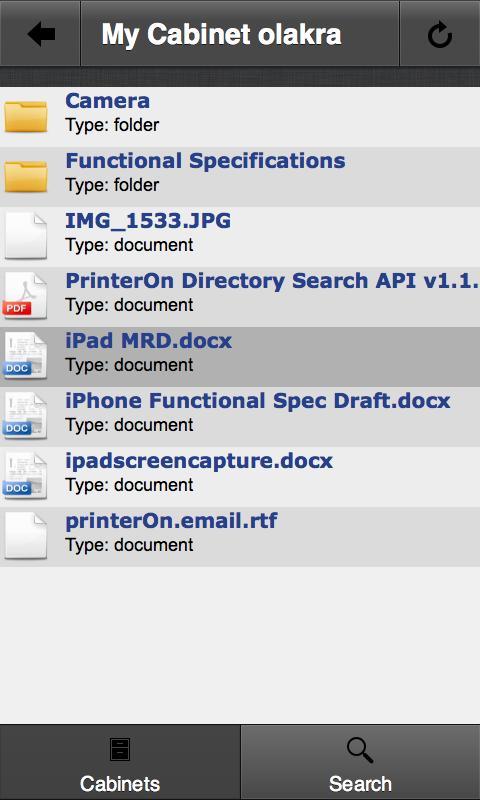Select the PDF icon for PrinterOn Directory Search
This screenshot has width=480, height=800.
(x=26, y=296)
